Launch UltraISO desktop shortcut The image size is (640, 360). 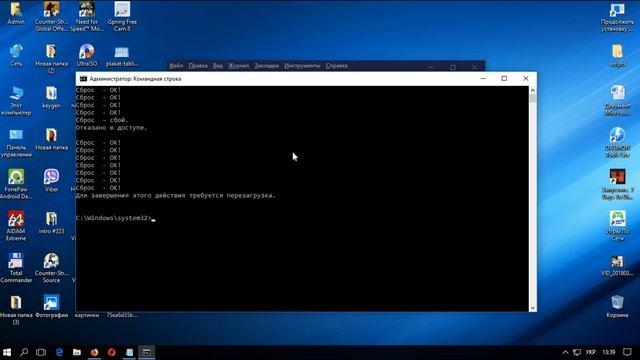coord(87,55)
